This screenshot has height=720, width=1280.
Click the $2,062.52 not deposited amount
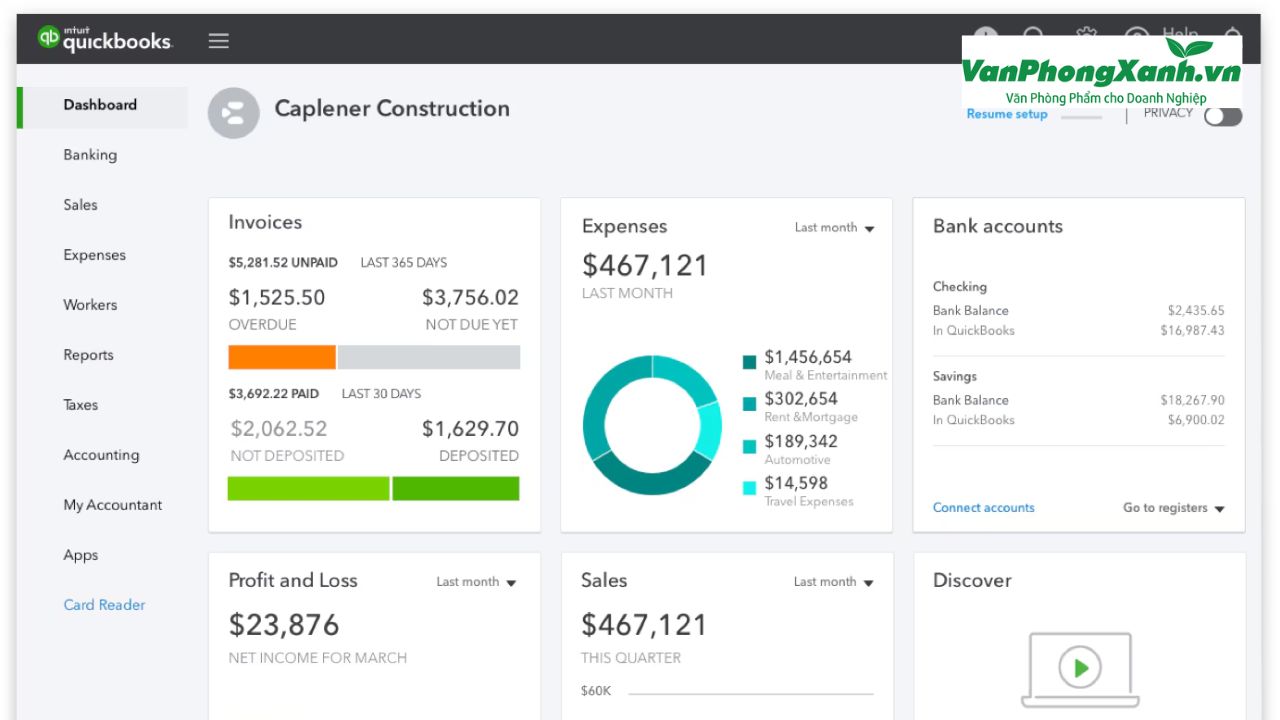pyautogui.click(x=279, y=429)
